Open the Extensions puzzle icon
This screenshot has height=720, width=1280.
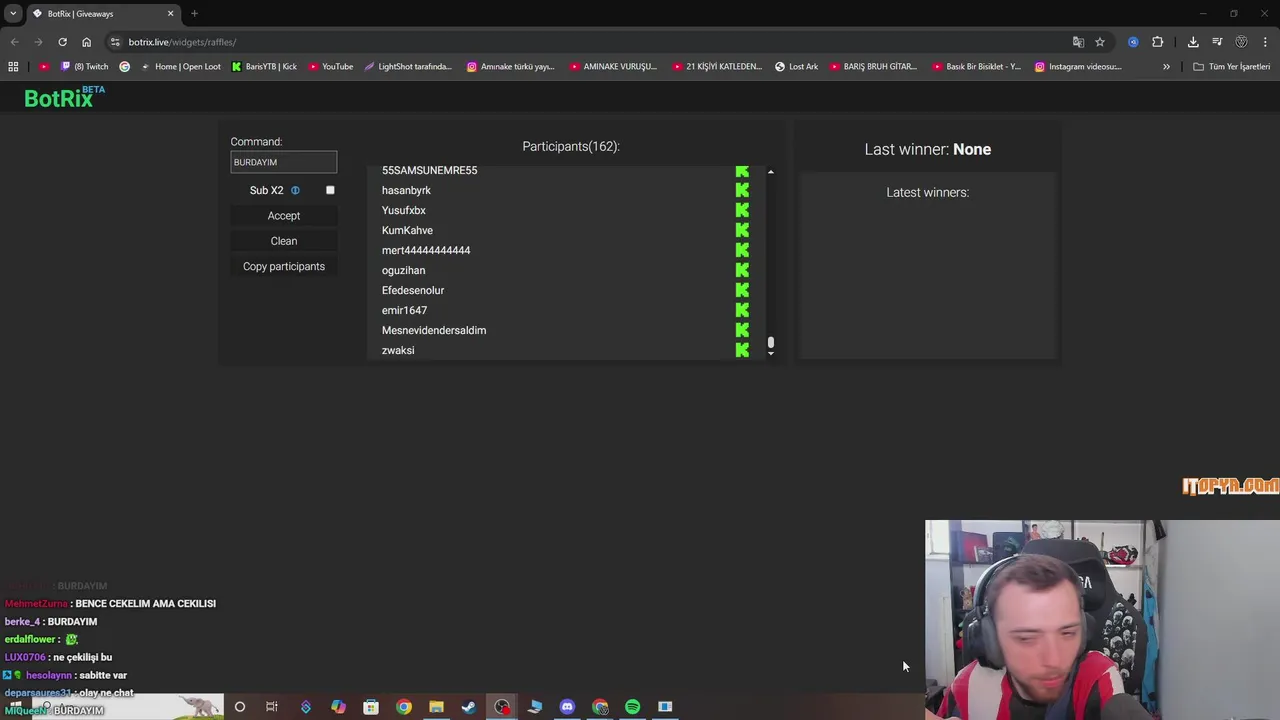tap(1158, 42)
